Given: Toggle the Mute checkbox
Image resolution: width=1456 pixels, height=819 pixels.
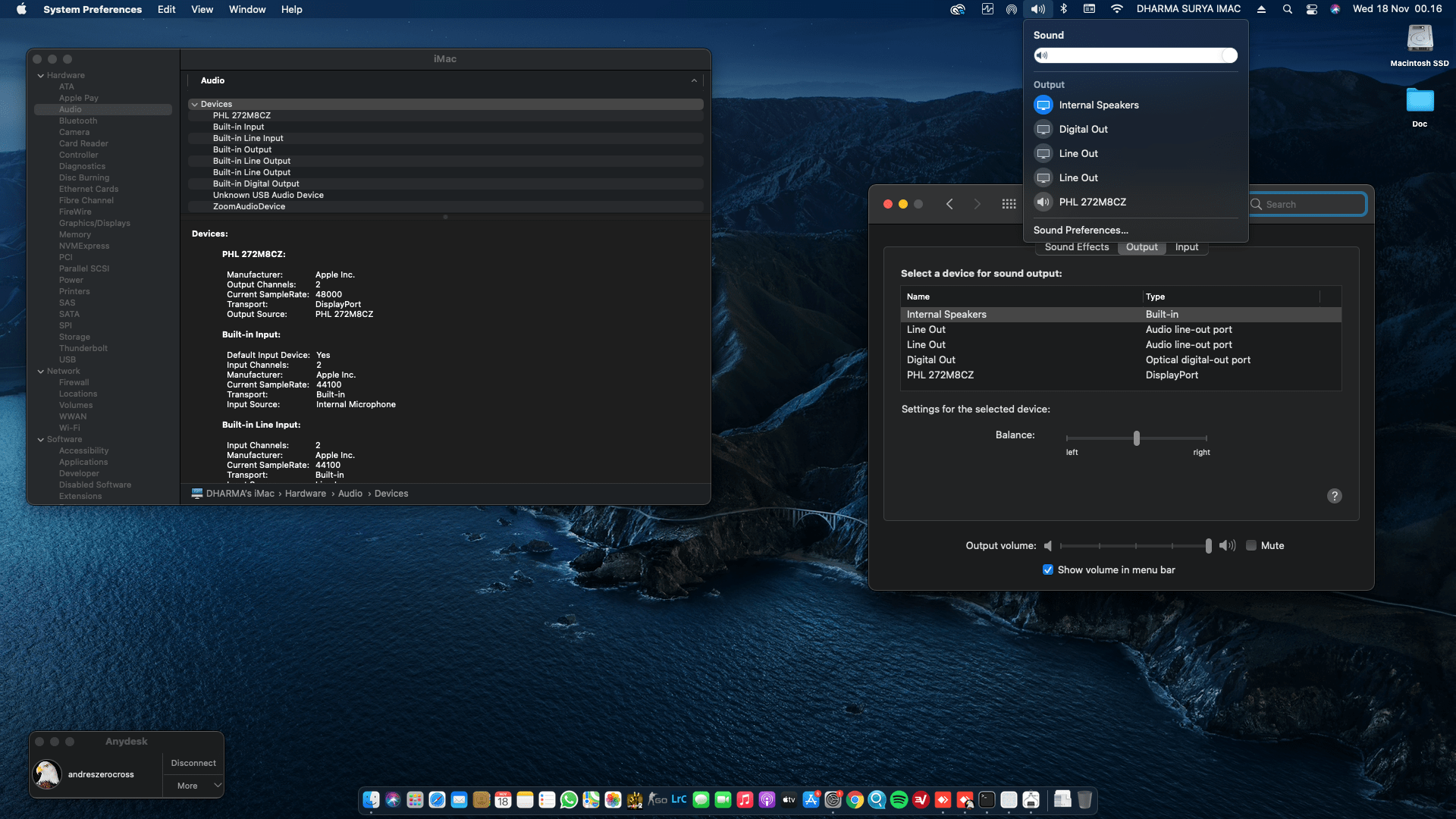Looking at the screenshot, I should coord(1251,545).
